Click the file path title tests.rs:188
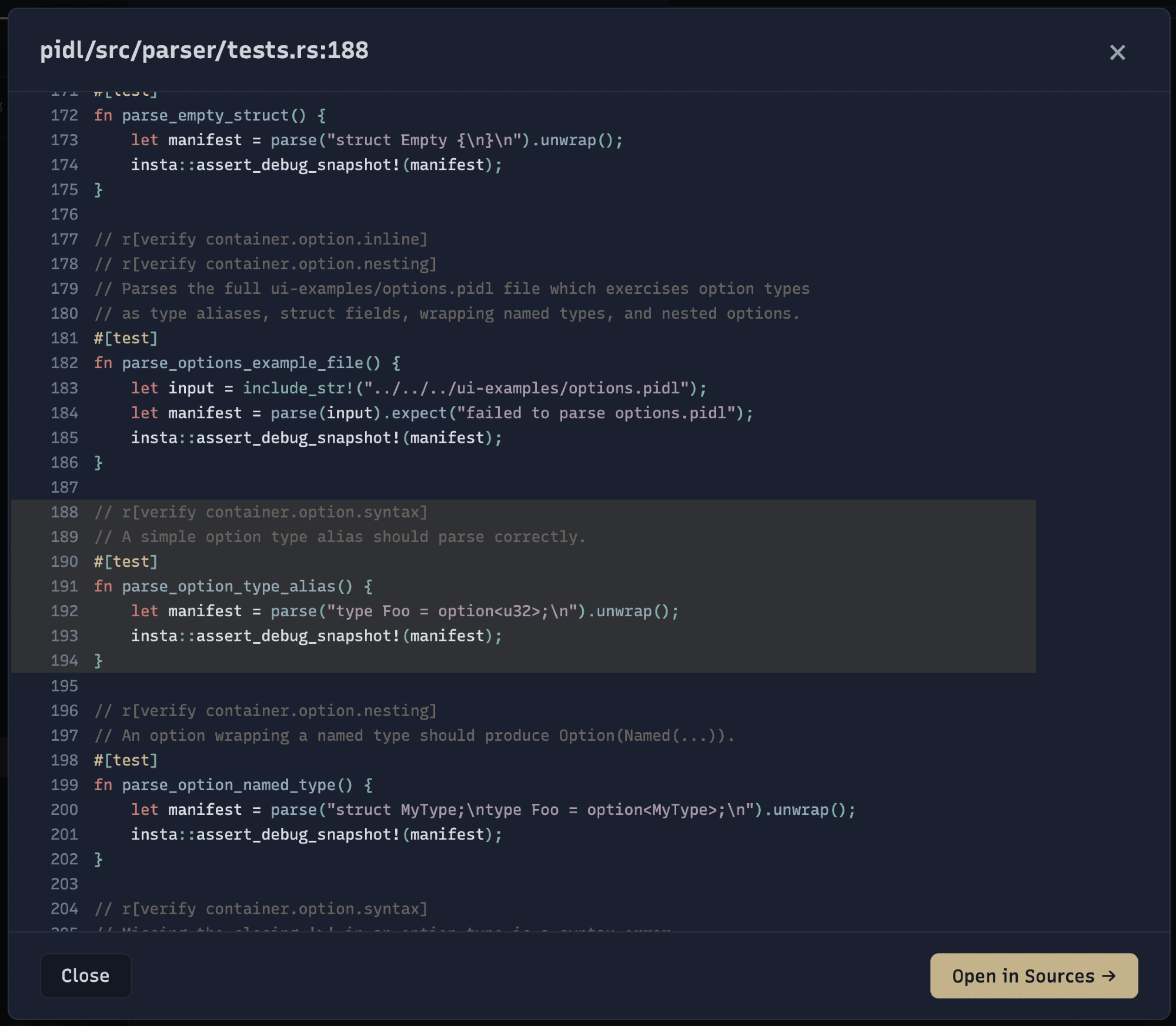The height and width of the screenshot is (1026, 1176). (204, 51)
